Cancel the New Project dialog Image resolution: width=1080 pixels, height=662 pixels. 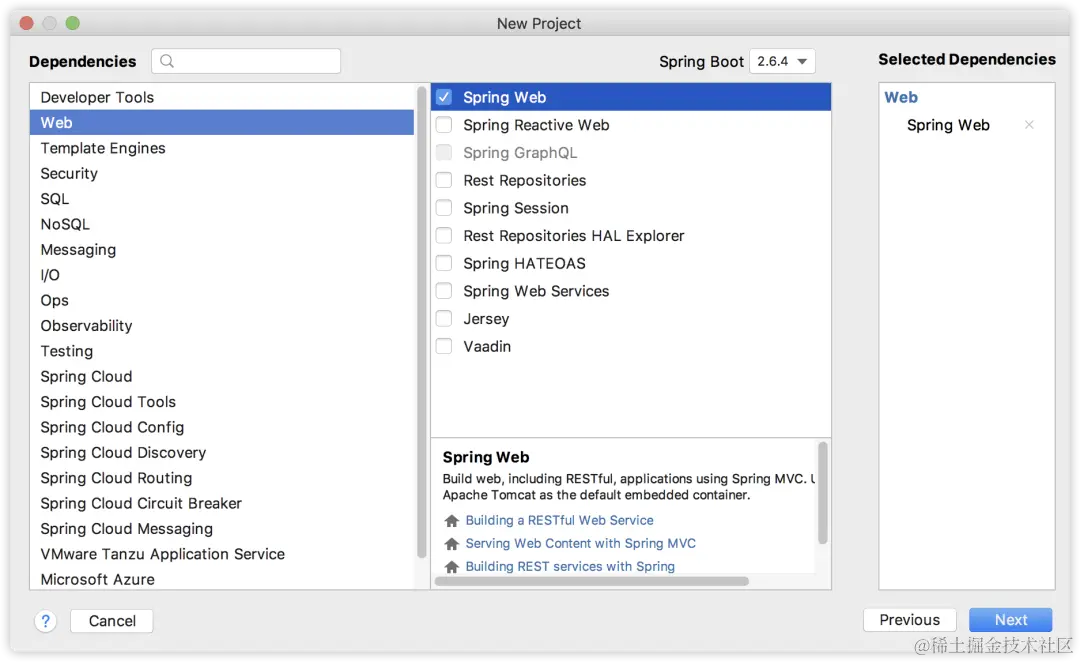coord(112,621)
